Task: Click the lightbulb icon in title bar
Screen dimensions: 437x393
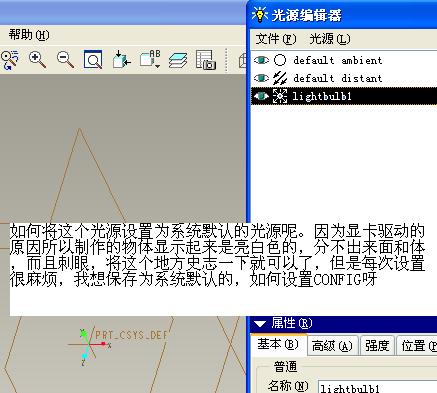Action: click(x=260, y=15)
